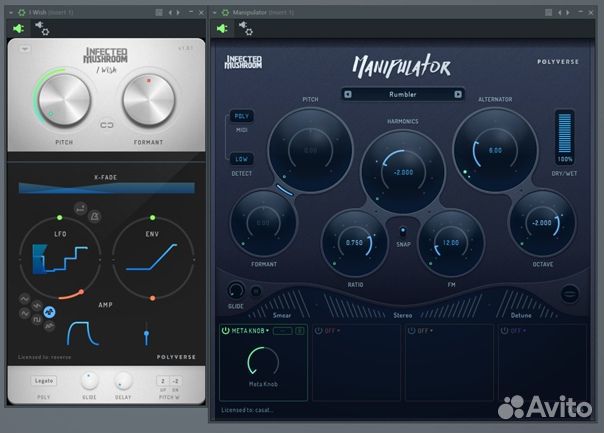Screen dimensions: 604x433
Task: Toggle the POLY MIDI button
Action: tap(242, 116)
